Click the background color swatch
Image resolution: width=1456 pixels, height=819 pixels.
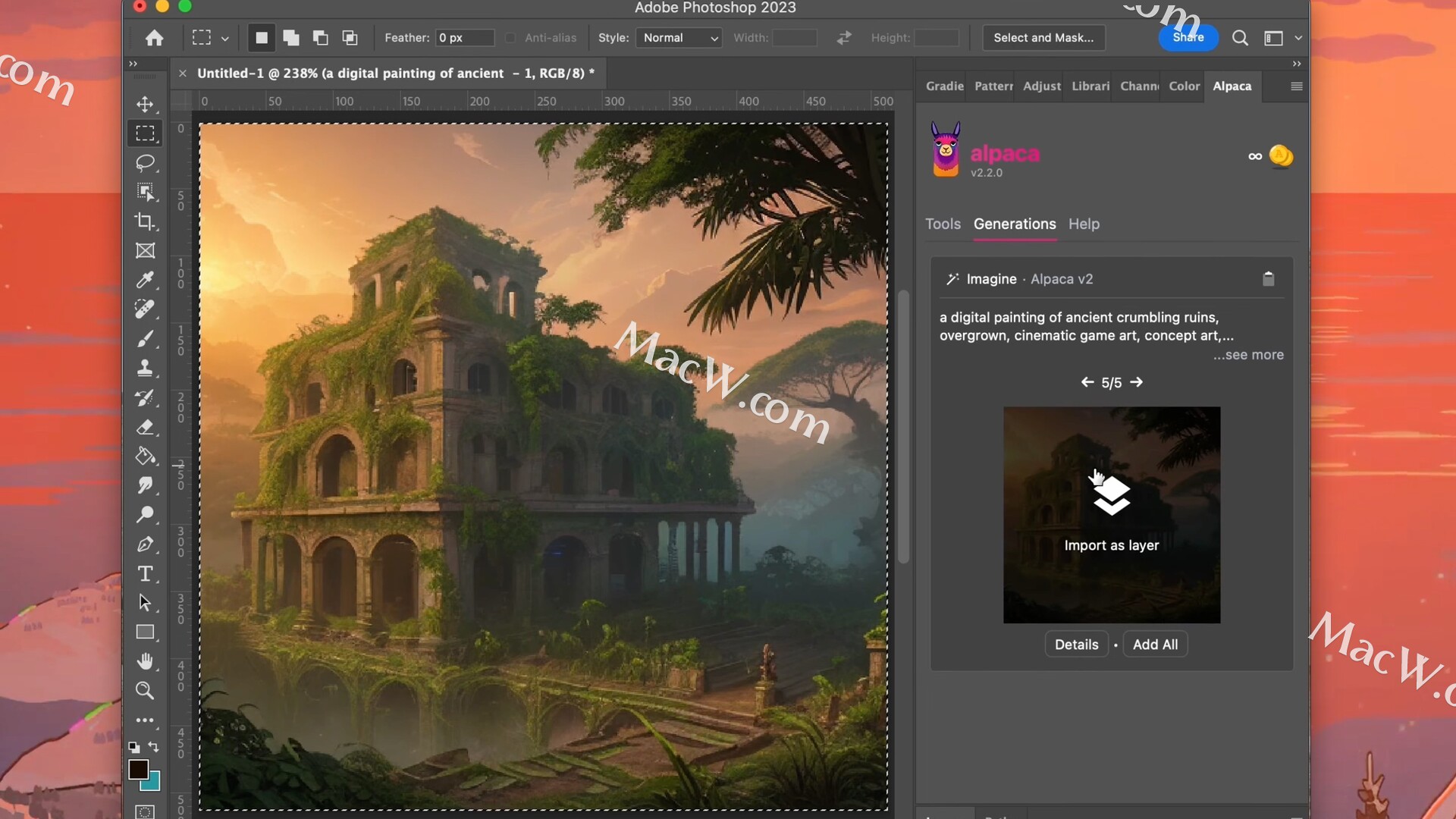coord(153,783)
